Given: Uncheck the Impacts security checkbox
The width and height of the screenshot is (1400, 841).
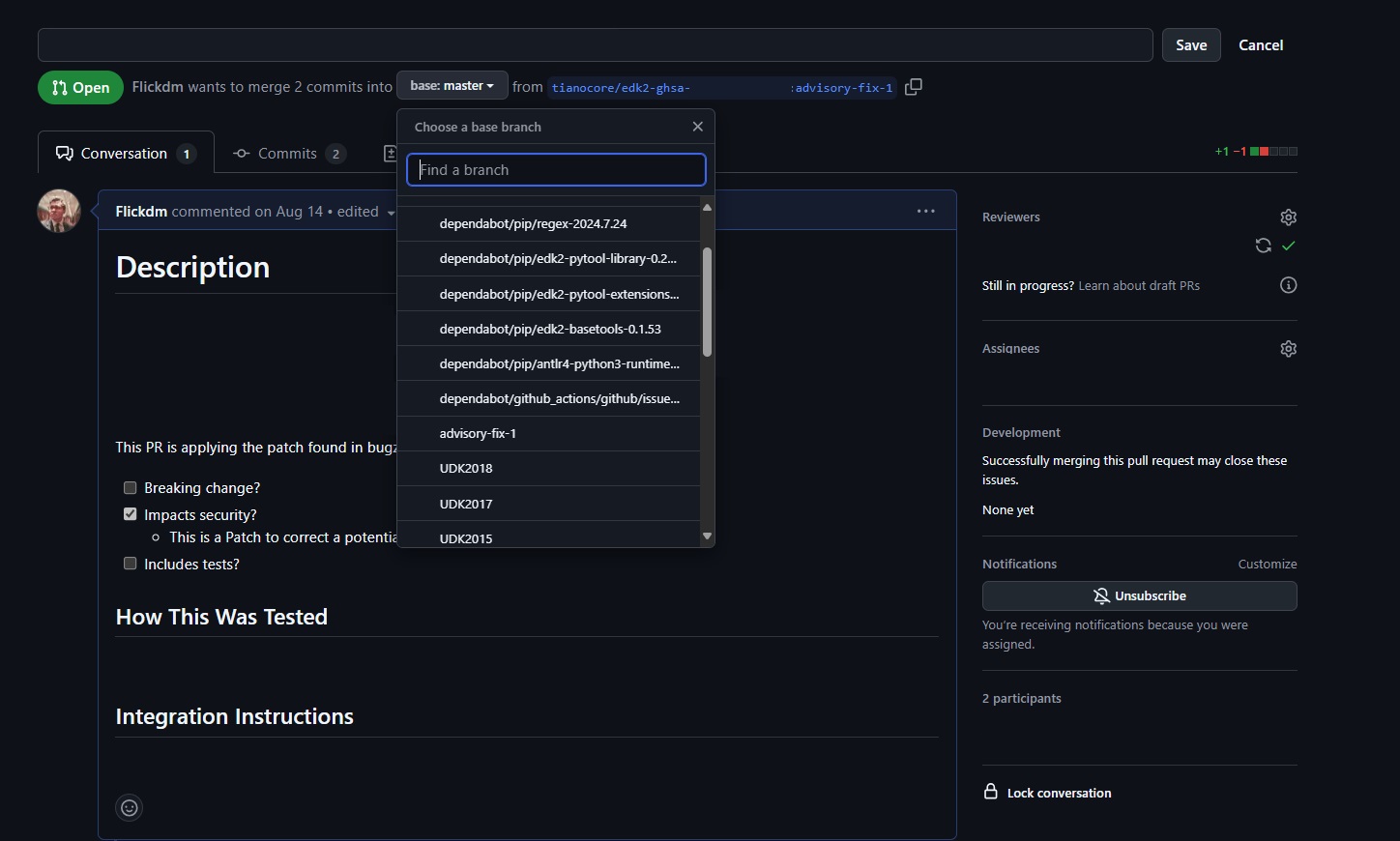Looking at the screenshot, I should point(131,514).
